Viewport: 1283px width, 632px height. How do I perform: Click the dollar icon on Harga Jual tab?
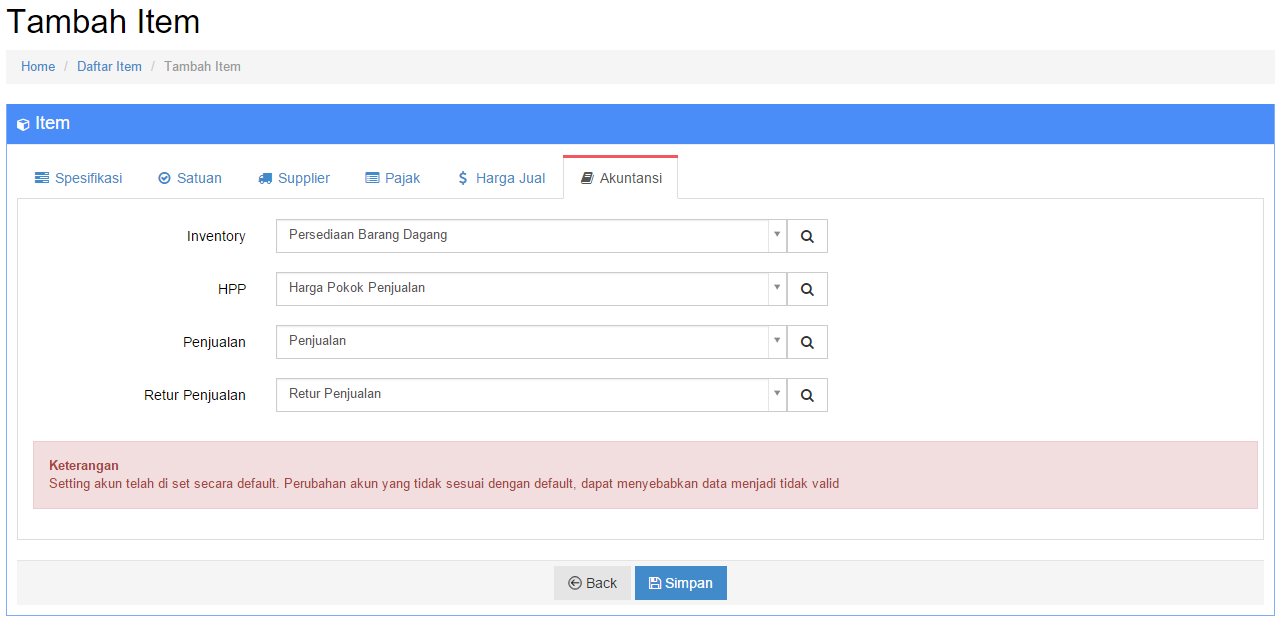[x=463, y=178]
